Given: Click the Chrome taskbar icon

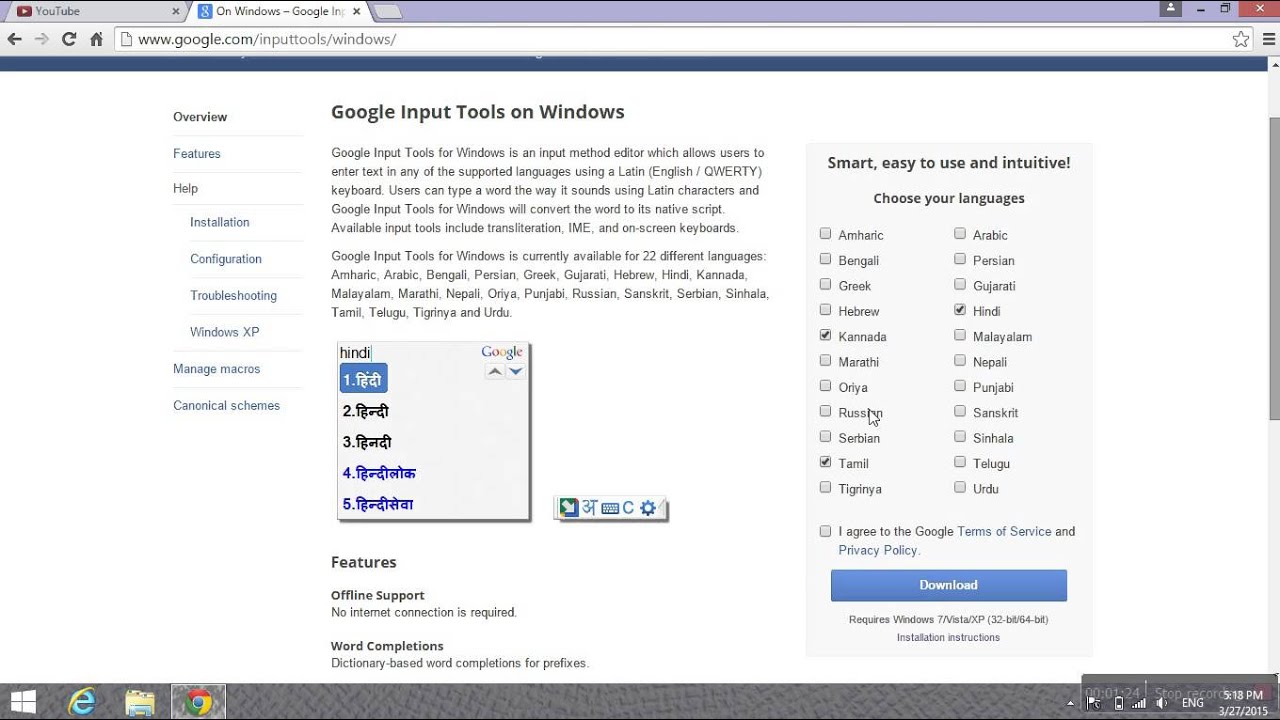Looking at the screenshot, I should pos(199,702).
